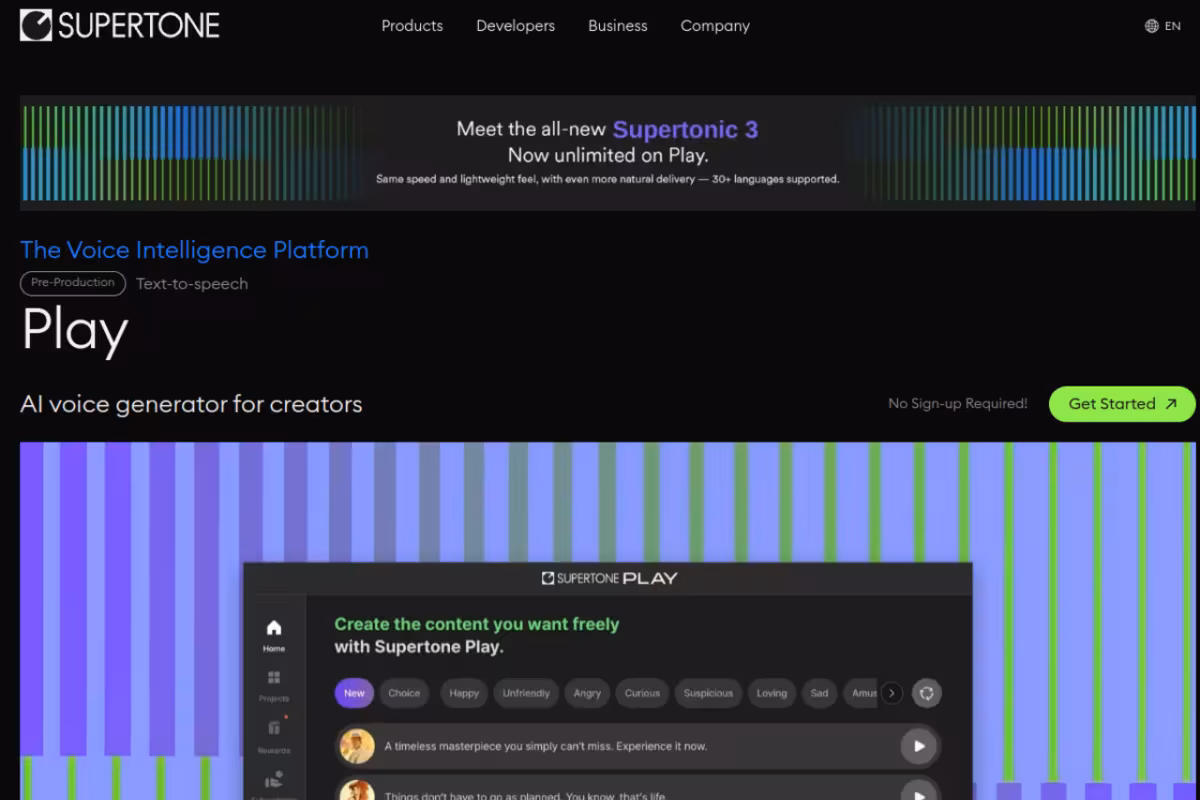
Task: Select the Suspicious emotion chip
Action: [708, 693]
